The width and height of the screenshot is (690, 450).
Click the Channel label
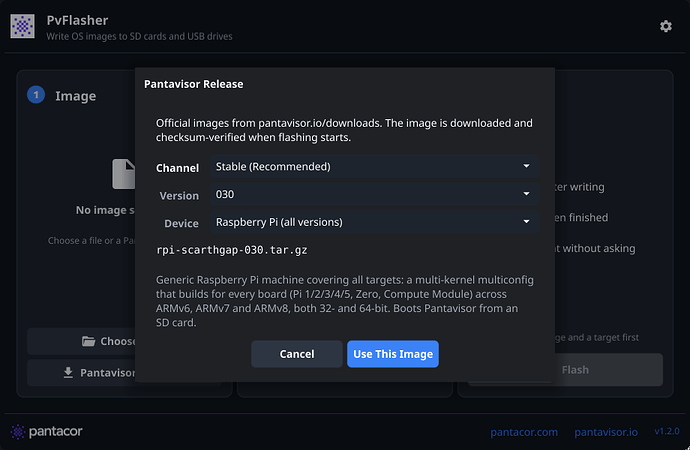(177, 168)
